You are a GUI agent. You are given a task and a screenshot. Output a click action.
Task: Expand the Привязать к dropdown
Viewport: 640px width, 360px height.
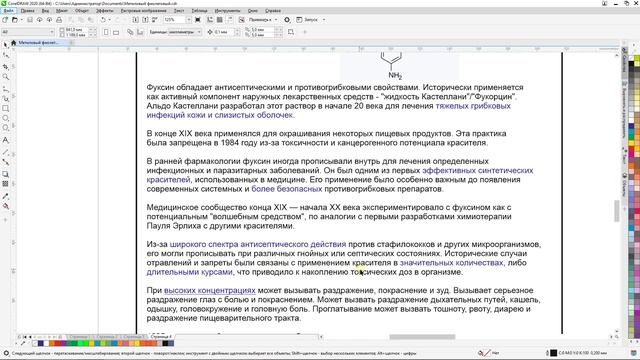(276, 20)
